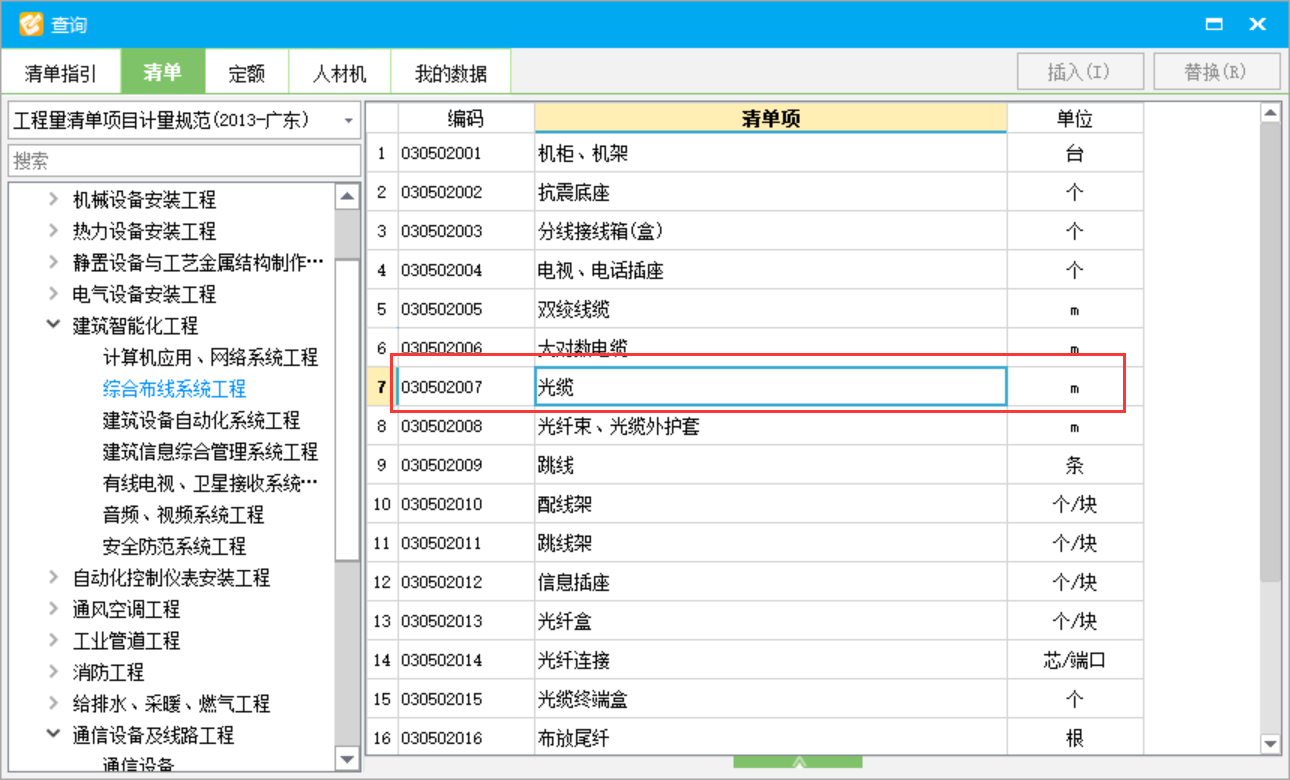Screen dimensions: 1290x780
Task: Click the 替换(R) button
Action: 1216,72
